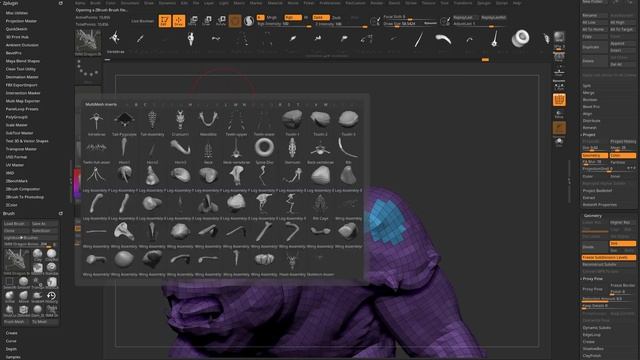The height and width of the screenshot is (360, 640).
Task: Pick the Back vertebrae insert mesh
Action: coord(320,151)
